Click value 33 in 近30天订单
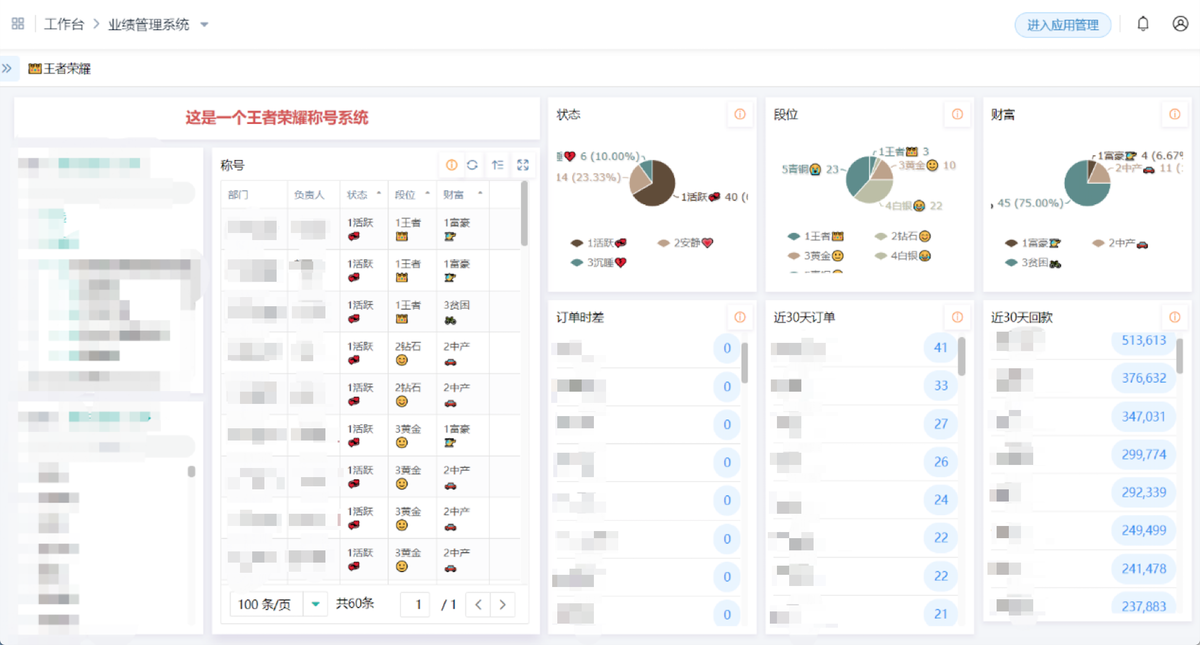The image size is (1200, 645). click(x=940, y=386)
